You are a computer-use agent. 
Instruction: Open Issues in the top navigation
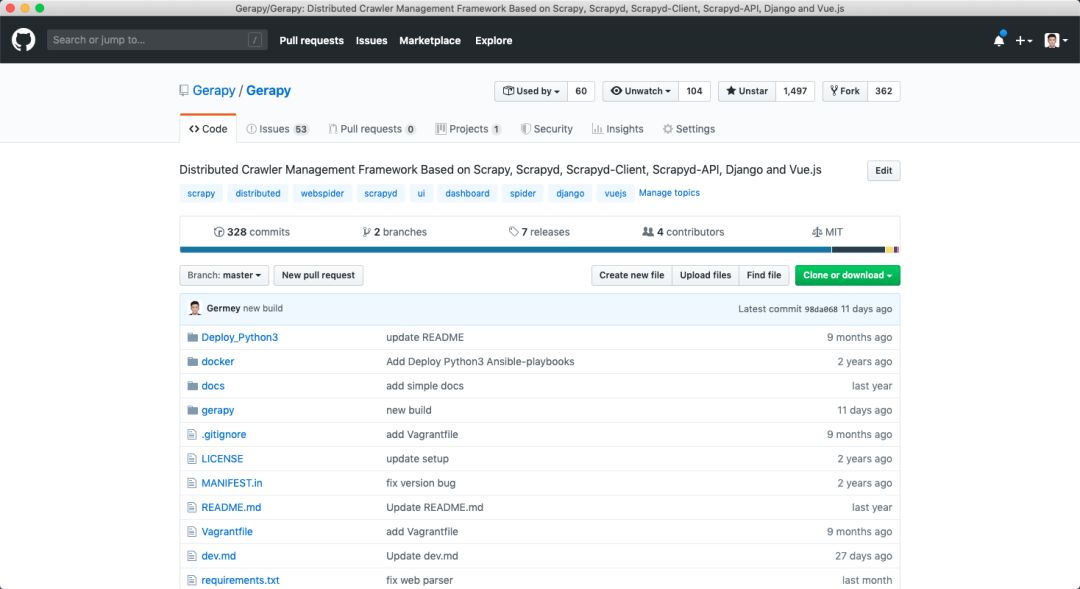tap(371, 41)
